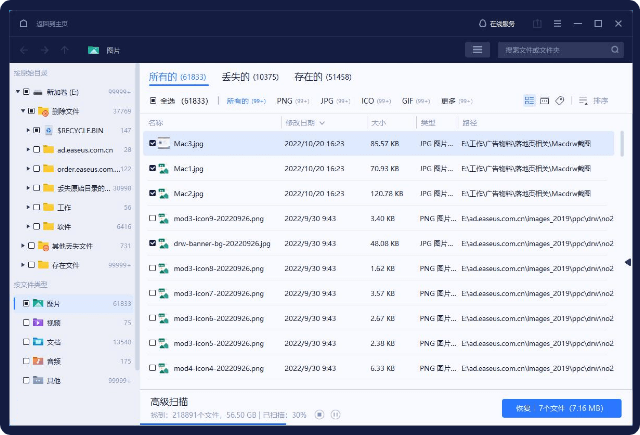
Task: Switch to the detail list view icon
Action: click(x=529, y=101)
